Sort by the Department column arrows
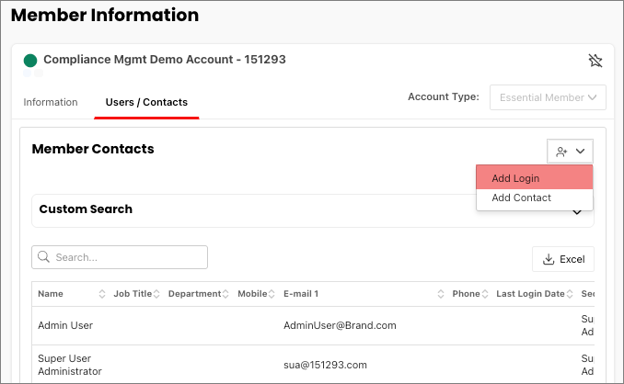 pos(226,294)
